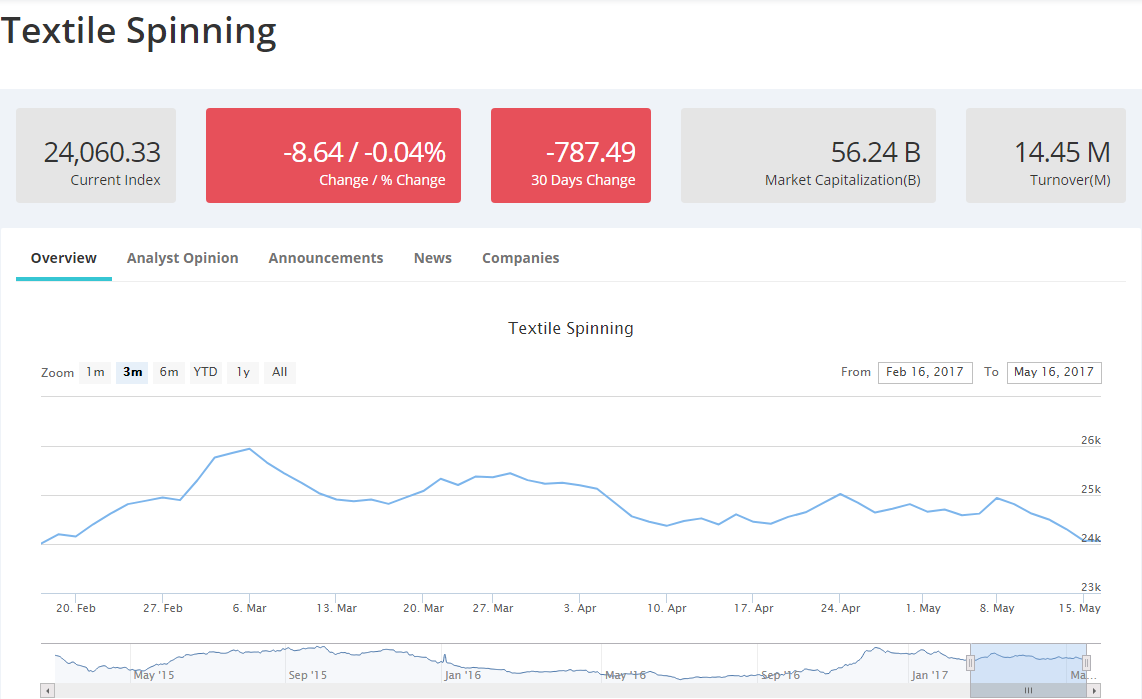
Task: Open the News tab
Action: (x=432, y=257)
